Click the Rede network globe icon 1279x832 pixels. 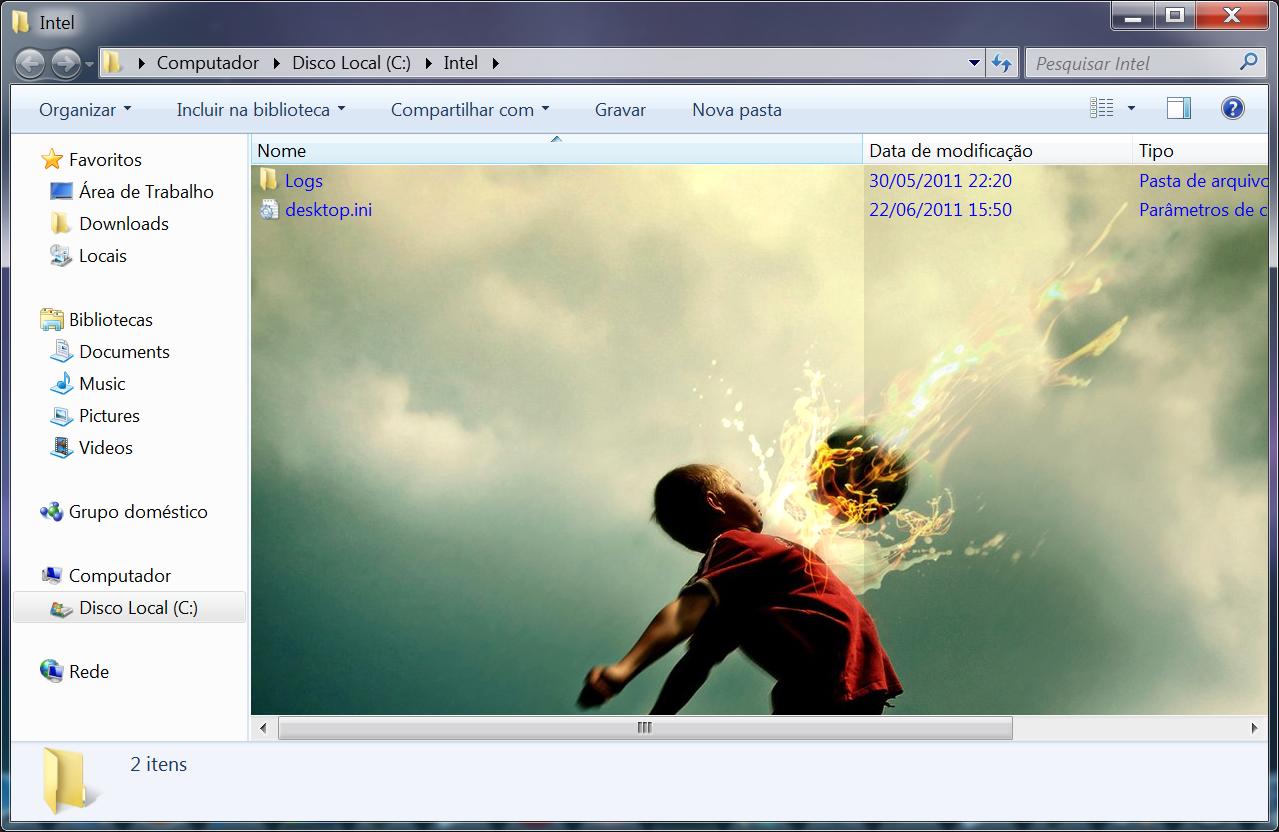coord(52,671)
